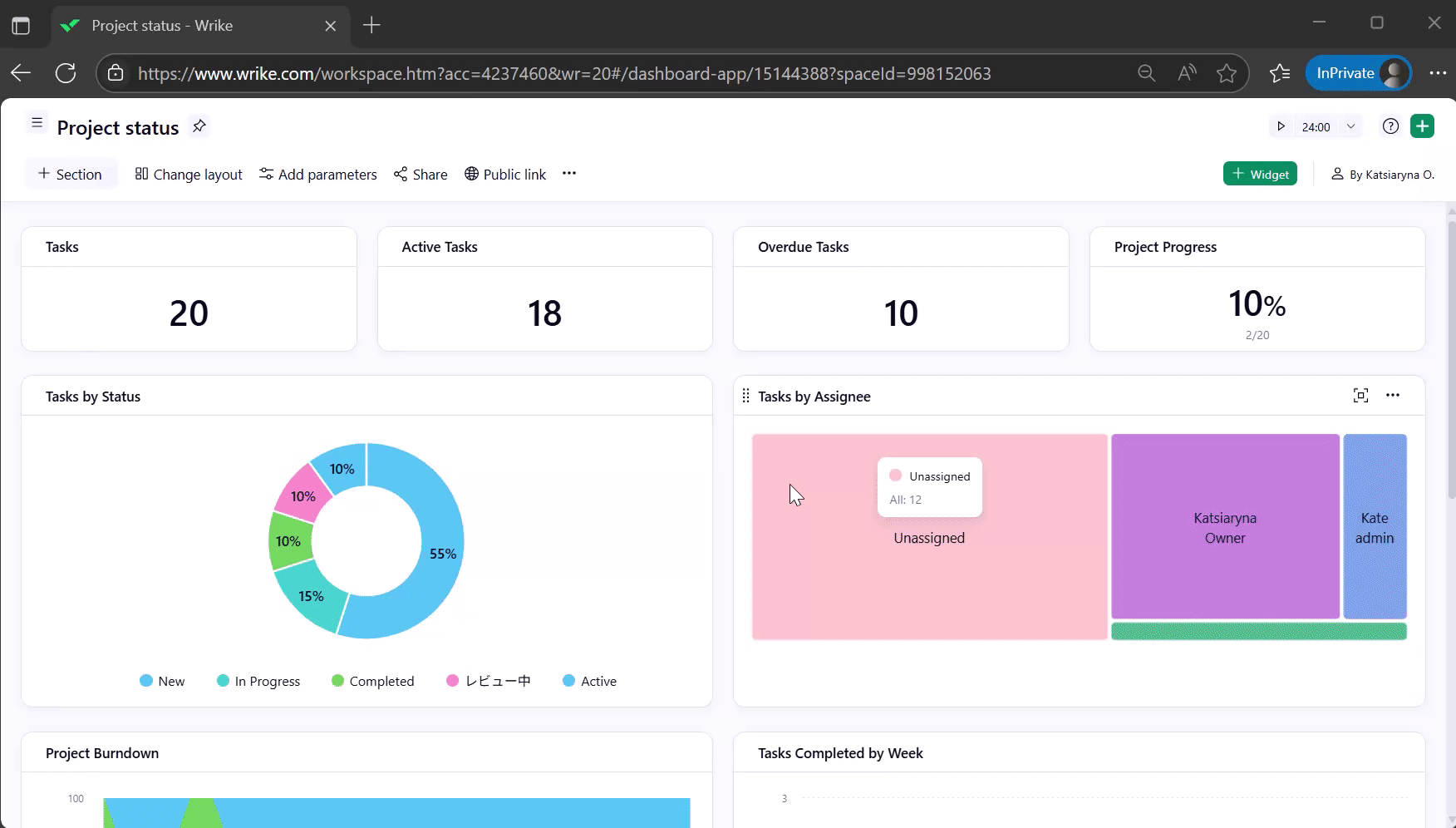1456x828 pixels.
Task: Expand the timer dropdown arrow
Action: click(1351, 126)
